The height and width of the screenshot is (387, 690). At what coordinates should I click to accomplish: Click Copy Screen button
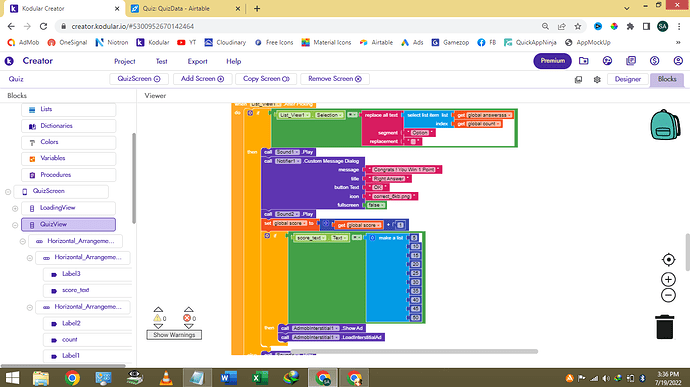click(266, 79)
